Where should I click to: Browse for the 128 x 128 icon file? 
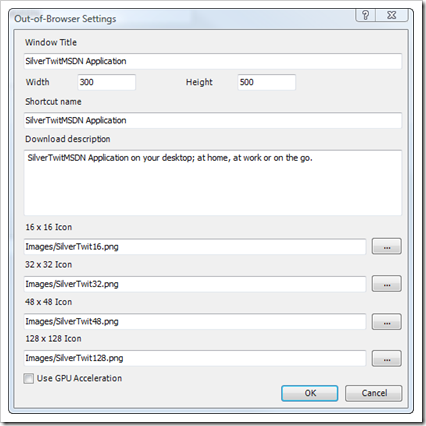click(387, 359)
